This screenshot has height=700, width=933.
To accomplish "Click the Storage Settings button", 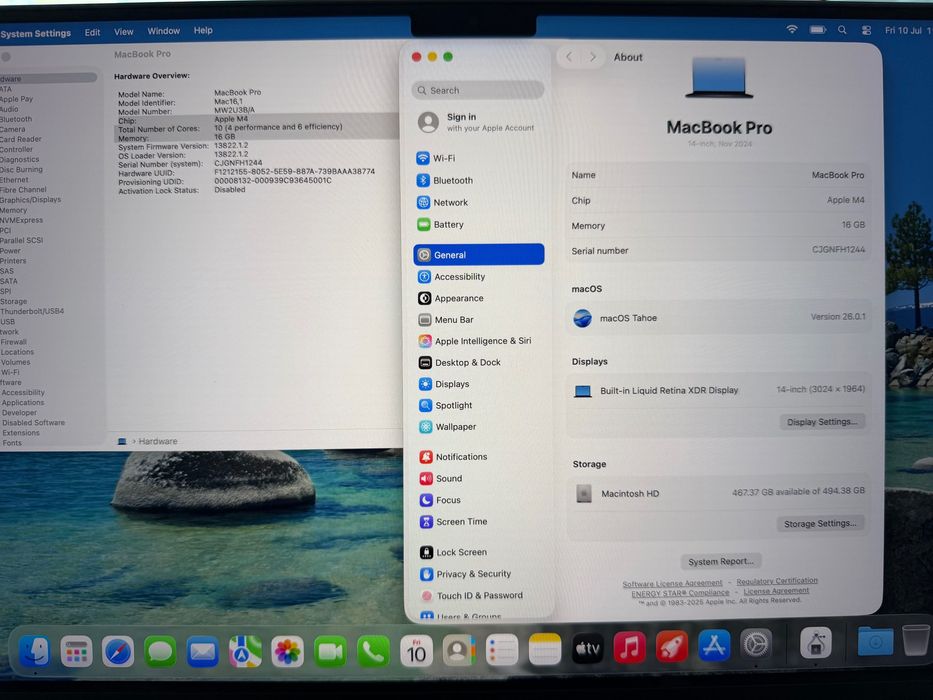I will (820, 524).
